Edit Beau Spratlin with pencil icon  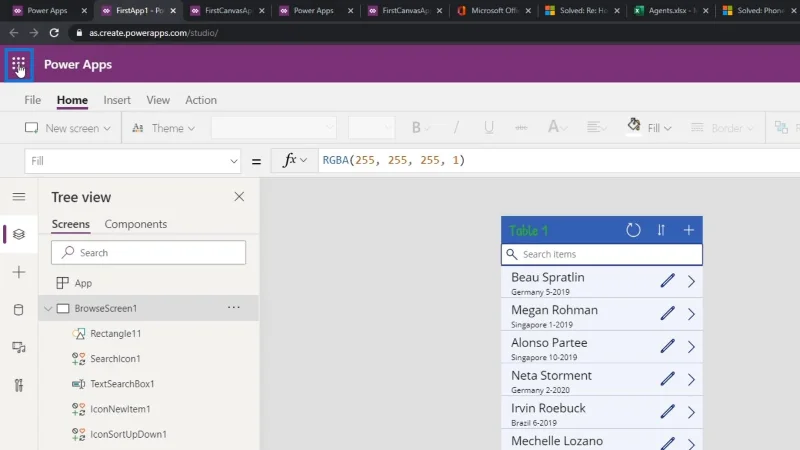667,281
